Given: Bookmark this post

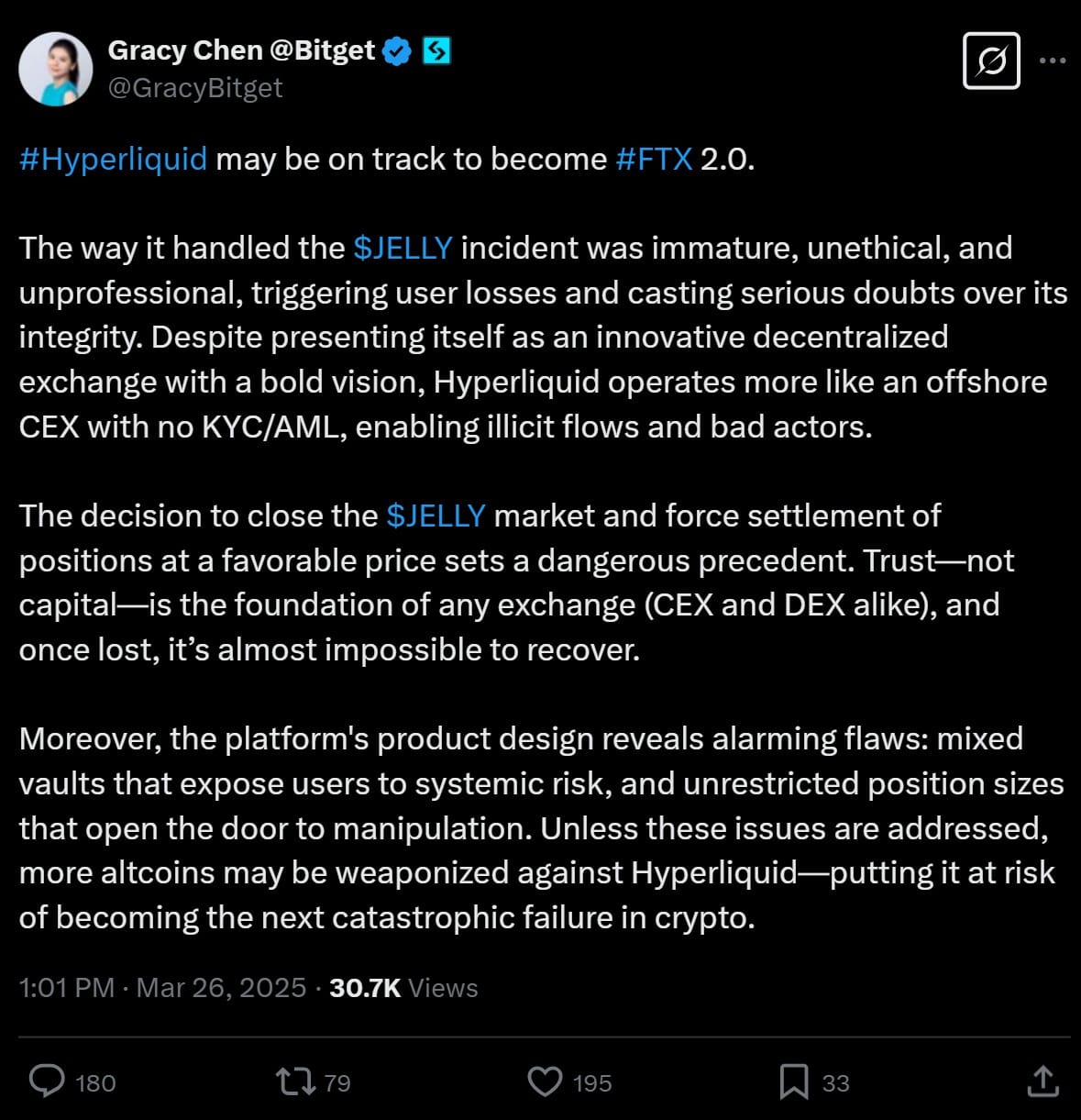Looking at the screenshot, I should [794, 1081].
